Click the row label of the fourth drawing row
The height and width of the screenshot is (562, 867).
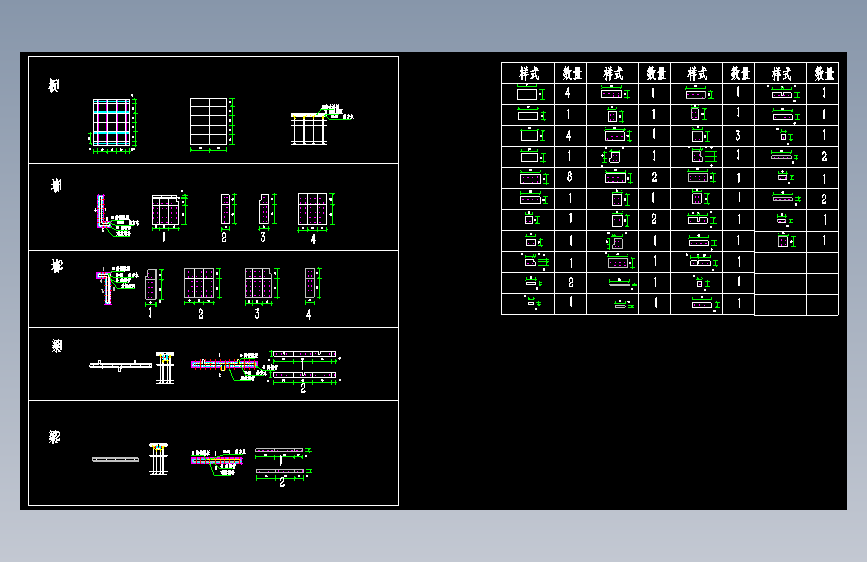point(56,346)
